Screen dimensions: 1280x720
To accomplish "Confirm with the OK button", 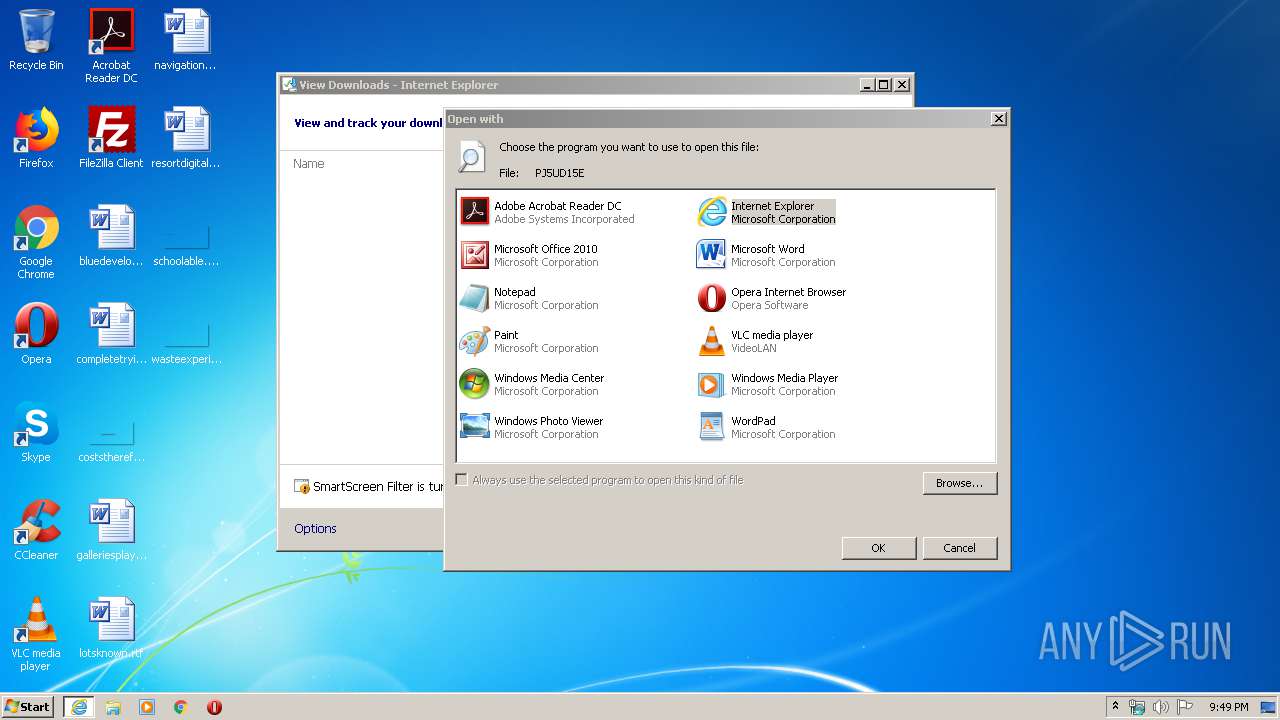I will [x=878, y=548].
